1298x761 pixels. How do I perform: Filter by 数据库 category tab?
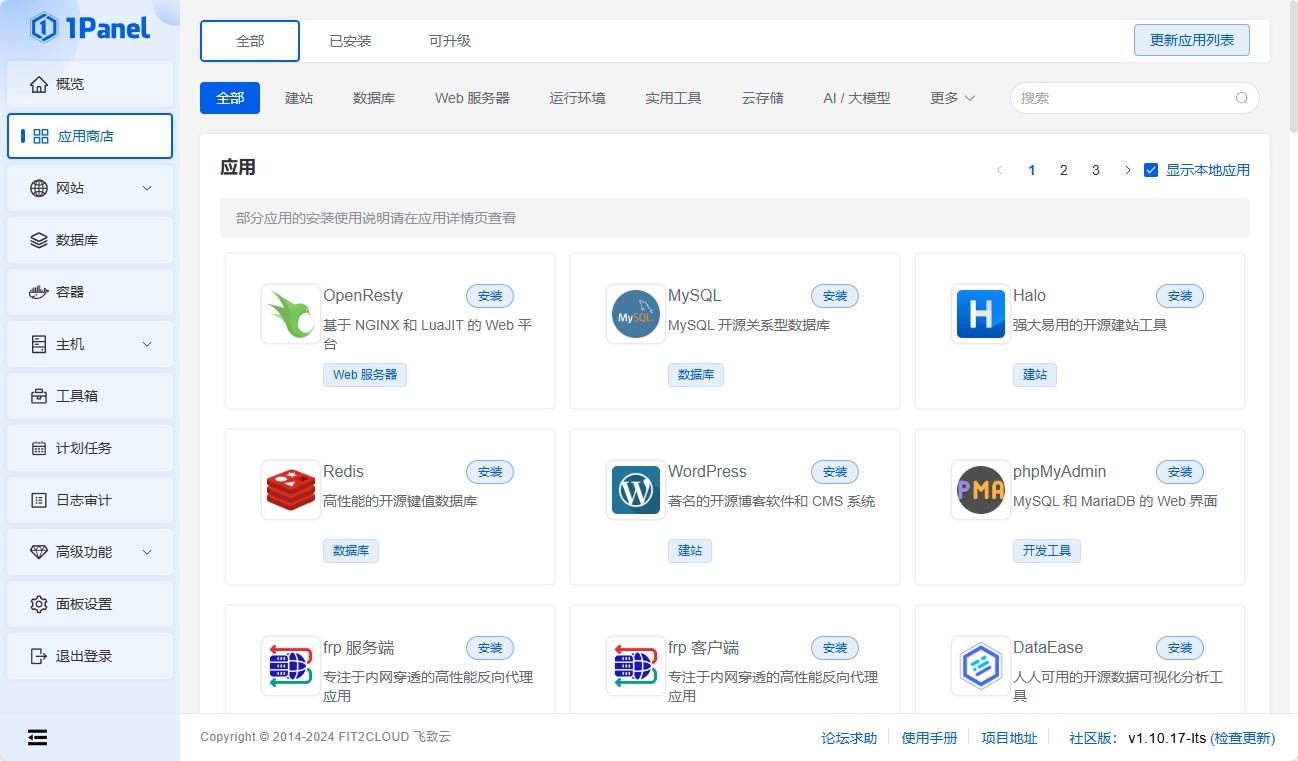tap(374, 98)
